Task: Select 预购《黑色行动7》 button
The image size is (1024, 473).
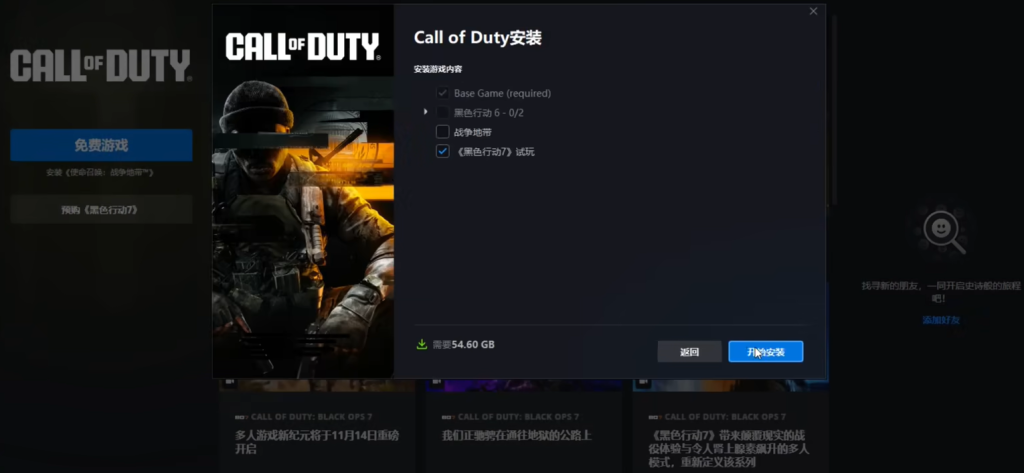Action: tap(101, 209)
